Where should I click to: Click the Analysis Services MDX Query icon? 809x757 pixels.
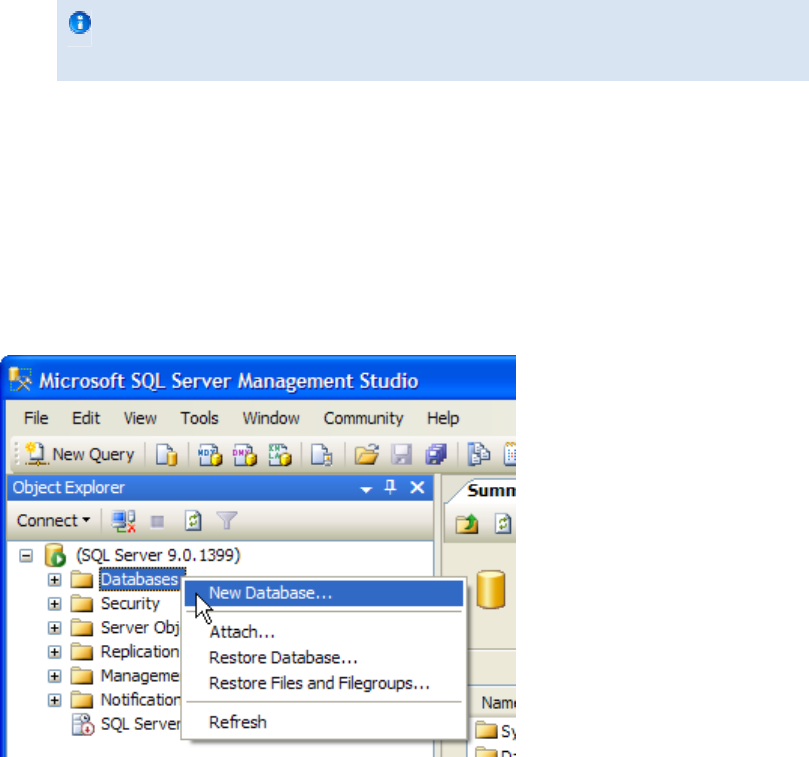[x=209, y=455]
